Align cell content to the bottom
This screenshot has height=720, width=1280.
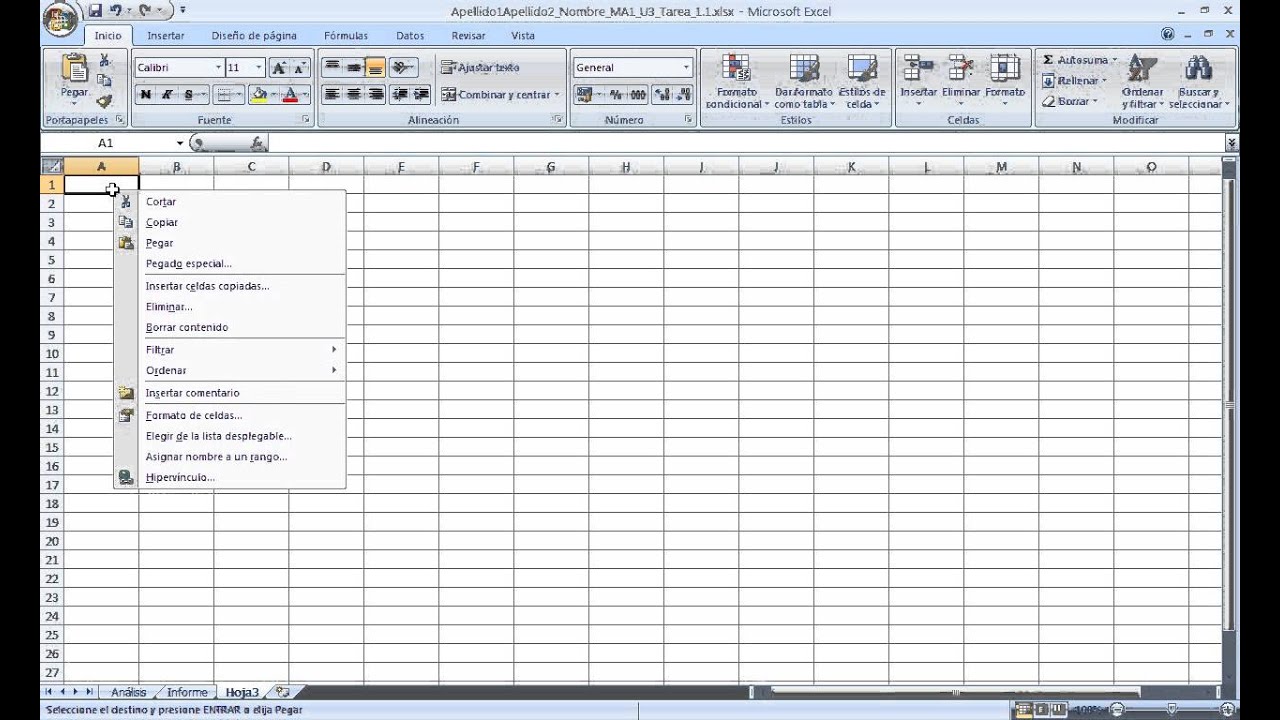[375, 67]
